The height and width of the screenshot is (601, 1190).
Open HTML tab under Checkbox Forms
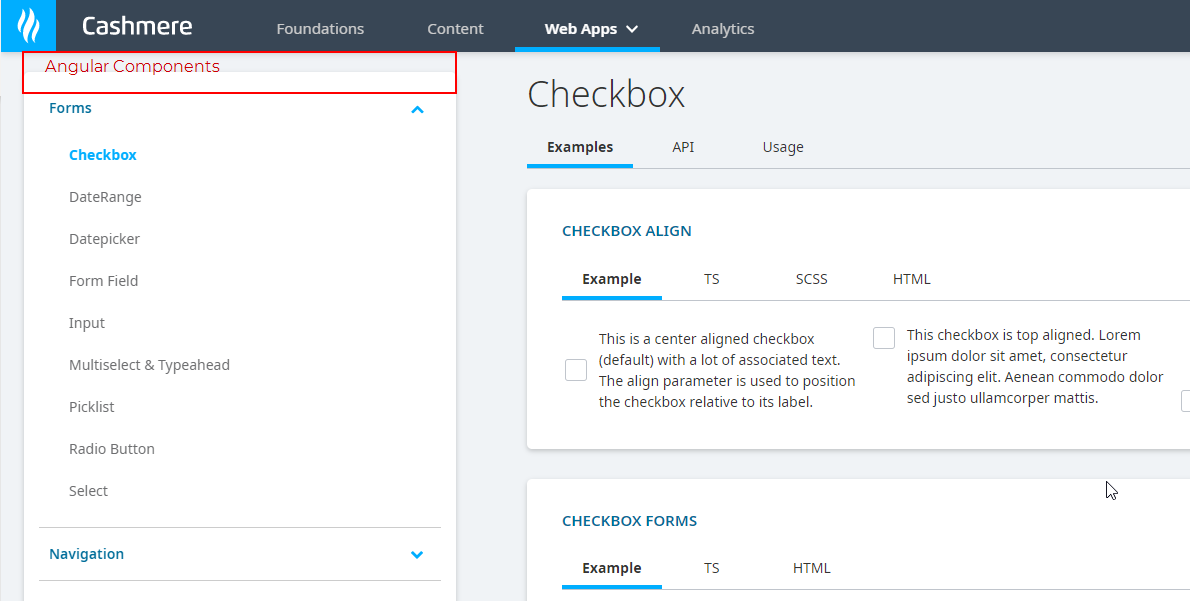[811, 568]
